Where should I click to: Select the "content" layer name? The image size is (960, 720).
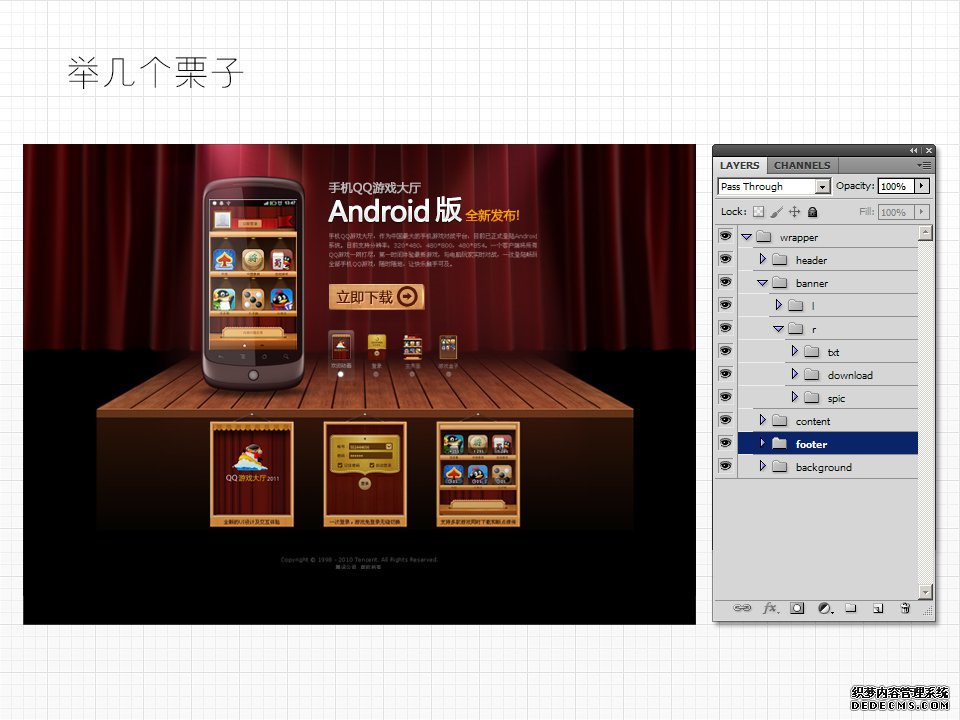pos(812,421)
